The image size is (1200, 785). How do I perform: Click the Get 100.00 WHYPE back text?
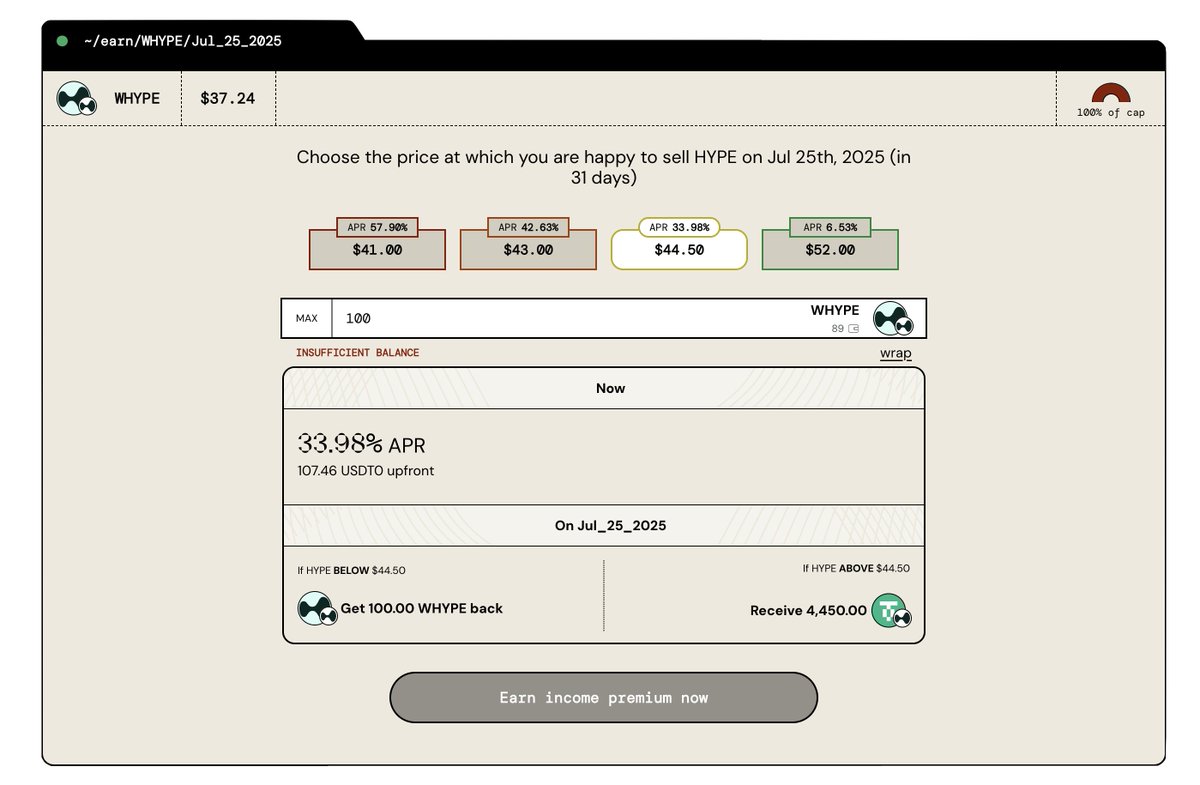point(422,608)
